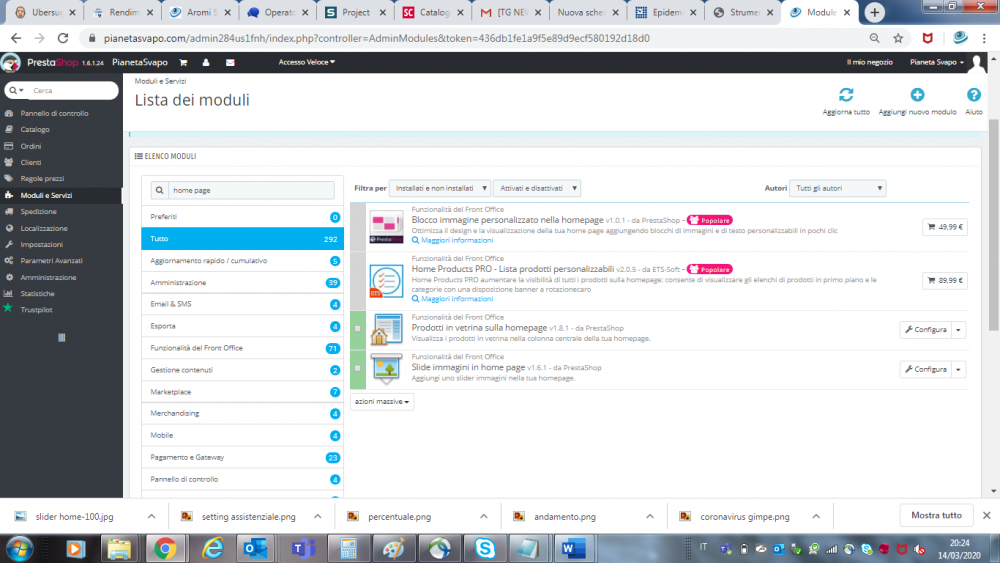This screenshot has width=1000, height=563.
Task: Click the browser back arrow
Action: click(16, 38)
